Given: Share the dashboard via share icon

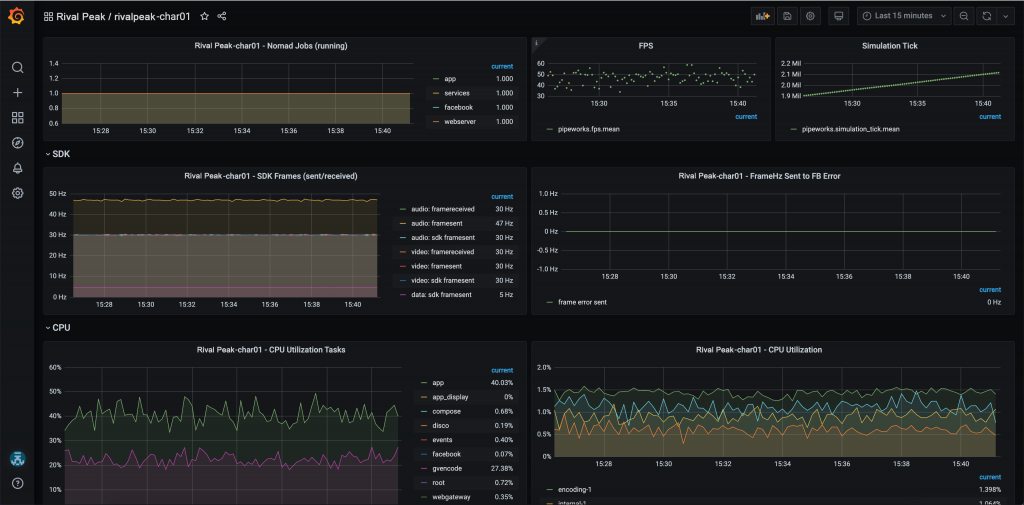Looking at the screenshot, I should click(x=222, y=16).
